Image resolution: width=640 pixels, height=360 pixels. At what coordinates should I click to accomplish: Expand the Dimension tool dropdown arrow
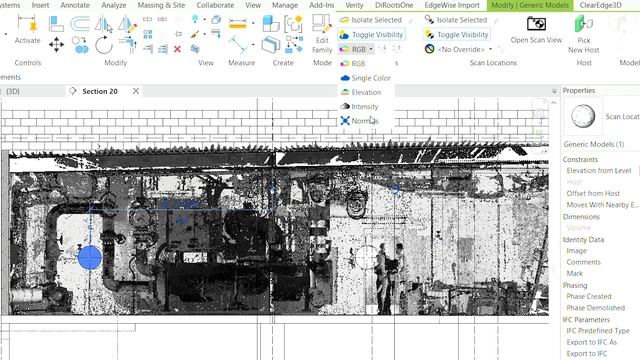pos(253,44)
